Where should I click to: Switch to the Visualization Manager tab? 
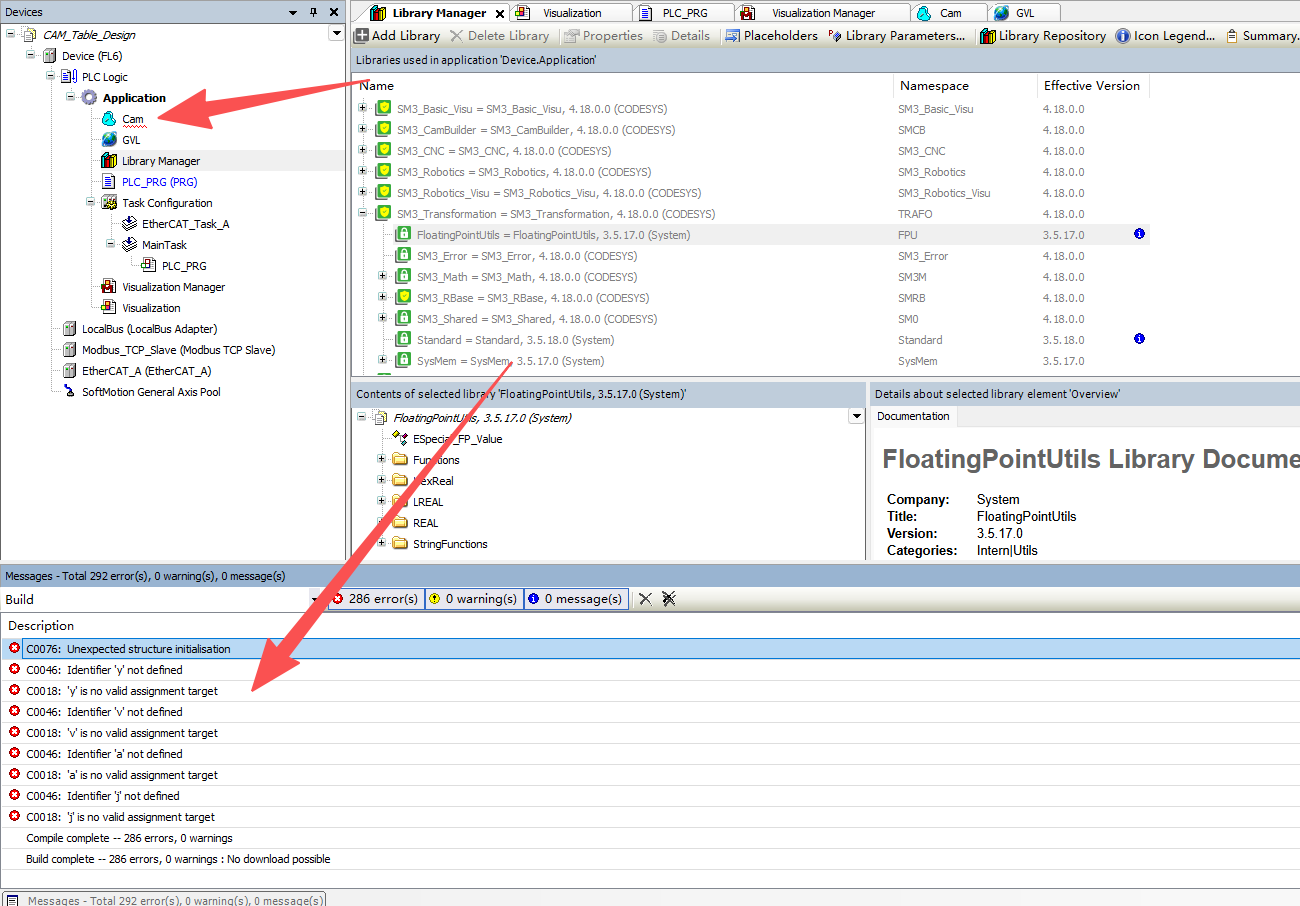(822, 13)
